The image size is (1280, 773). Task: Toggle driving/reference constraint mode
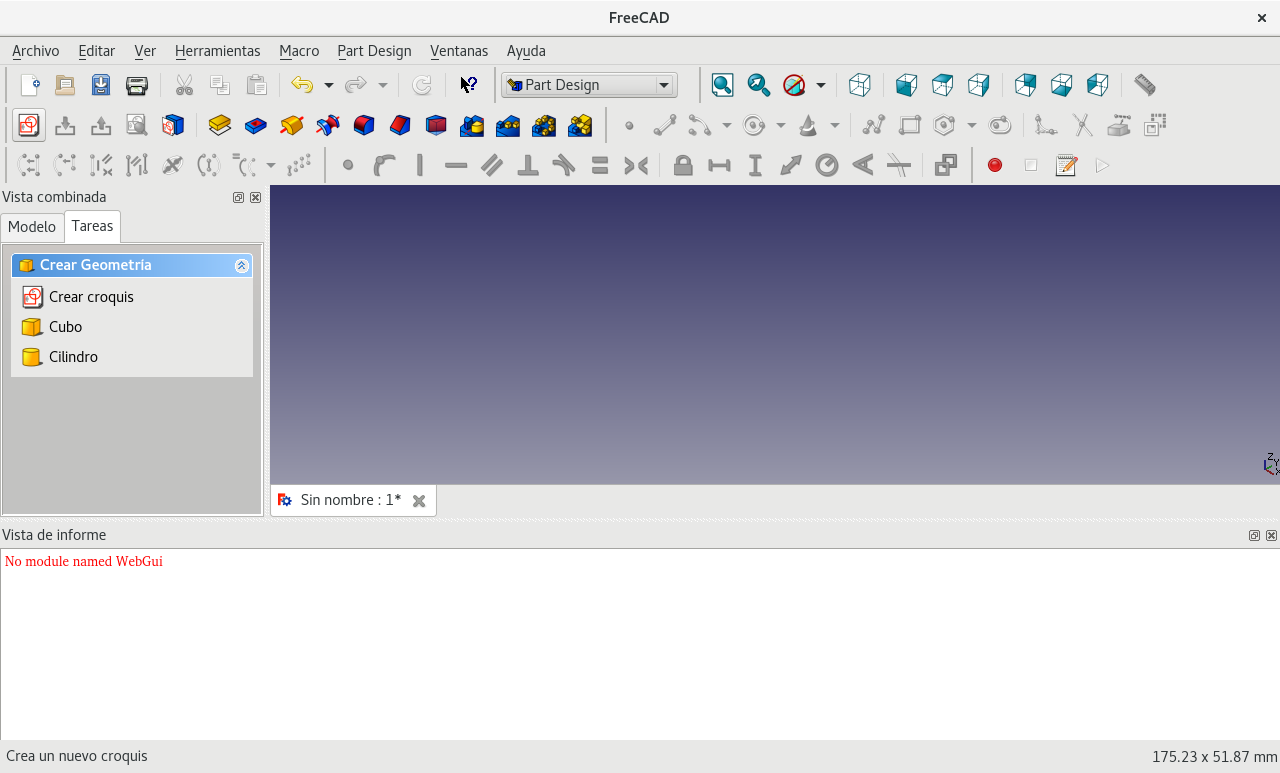pos(946,165)
